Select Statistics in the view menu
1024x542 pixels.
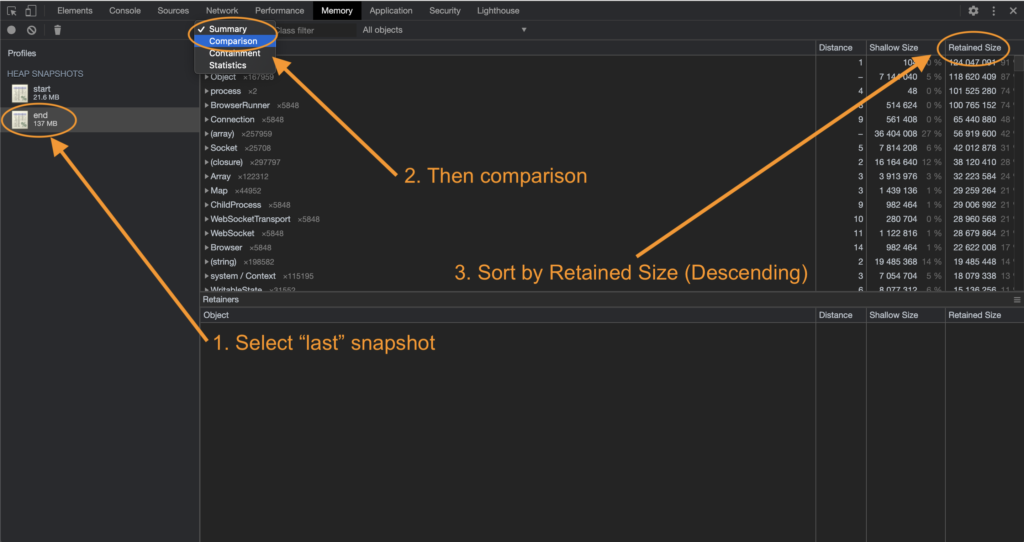(227, 65)
